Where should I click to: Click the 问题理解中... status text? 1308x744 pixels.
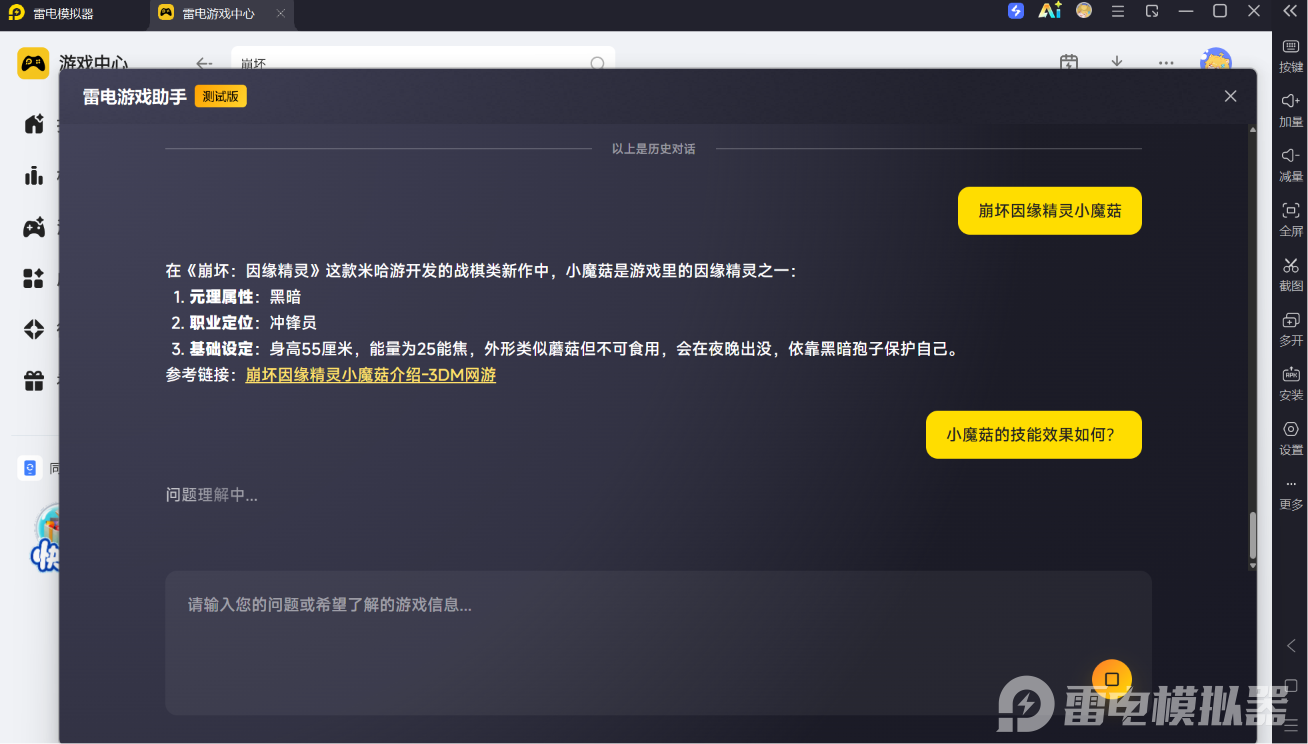point(212,495)
